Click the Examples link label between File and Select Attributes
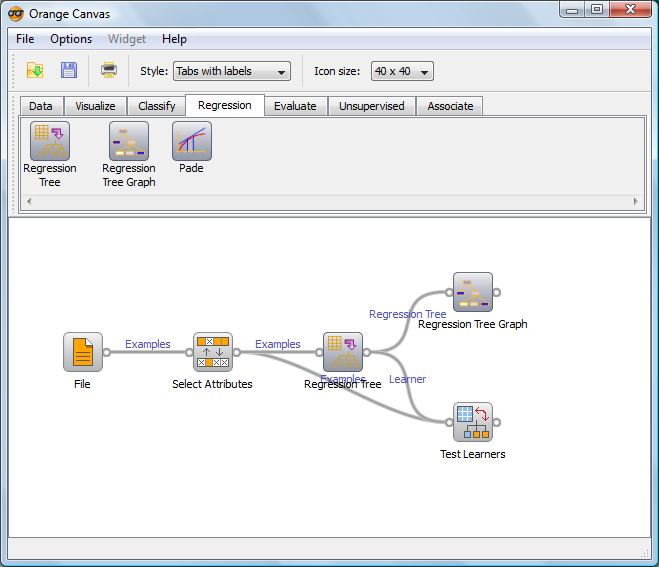 pos(148,344)
